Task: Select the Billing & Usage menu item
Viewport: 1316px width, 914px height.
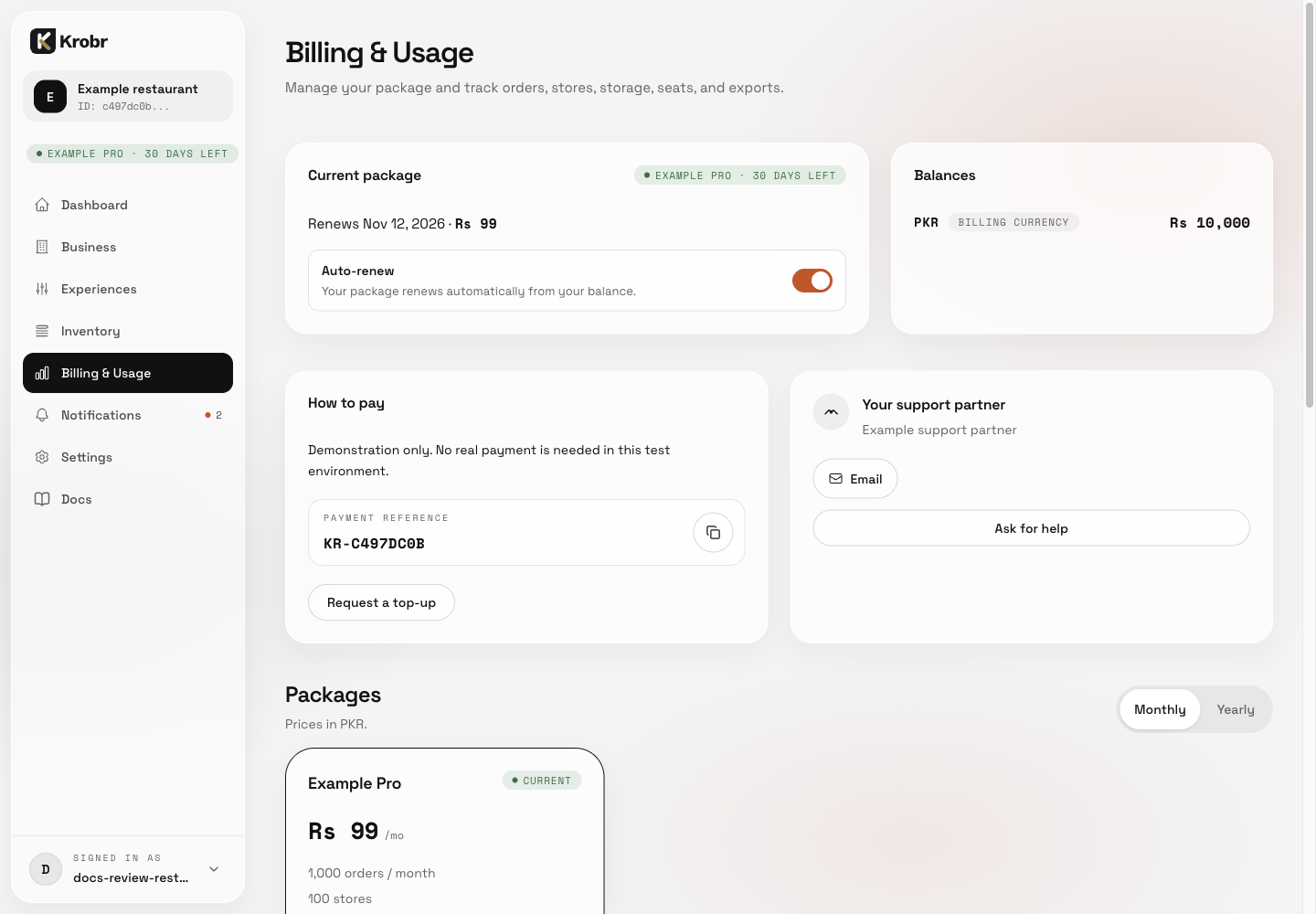Action: [128, 373]
